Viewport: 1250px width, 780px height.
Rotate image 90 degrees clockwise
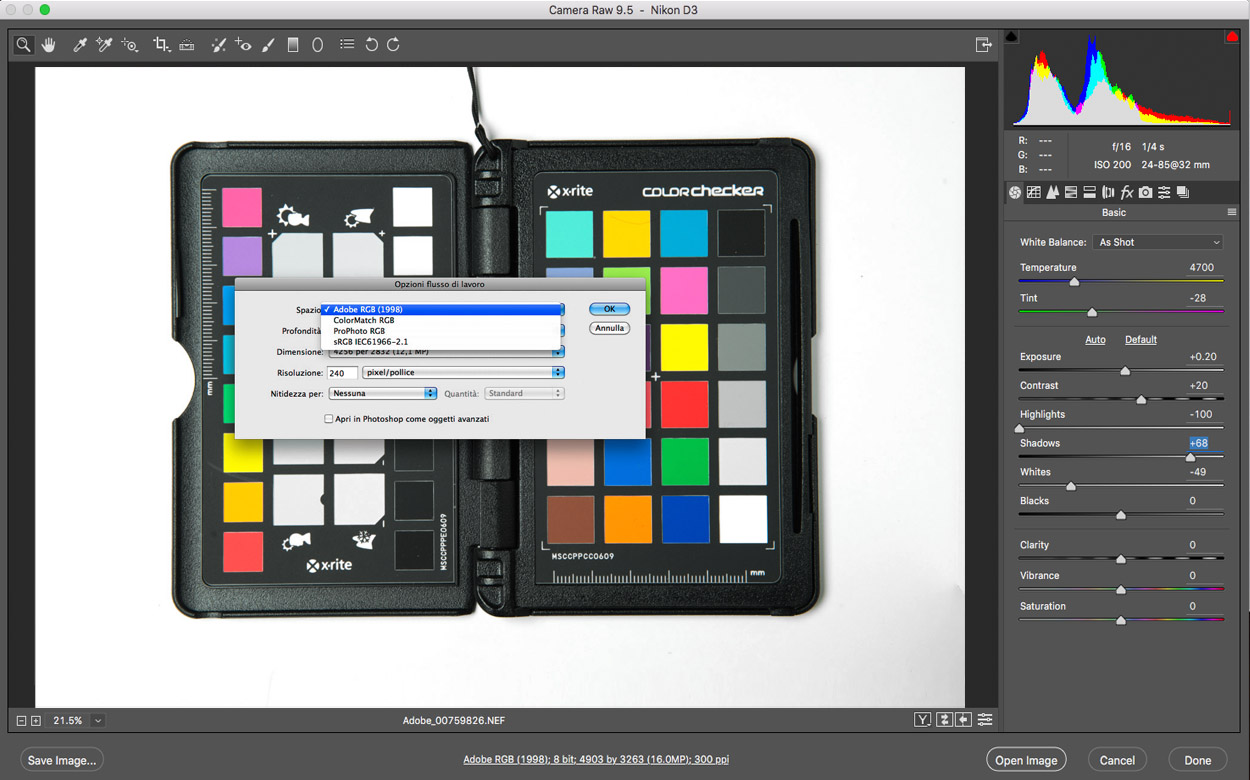tap(394, 45)
